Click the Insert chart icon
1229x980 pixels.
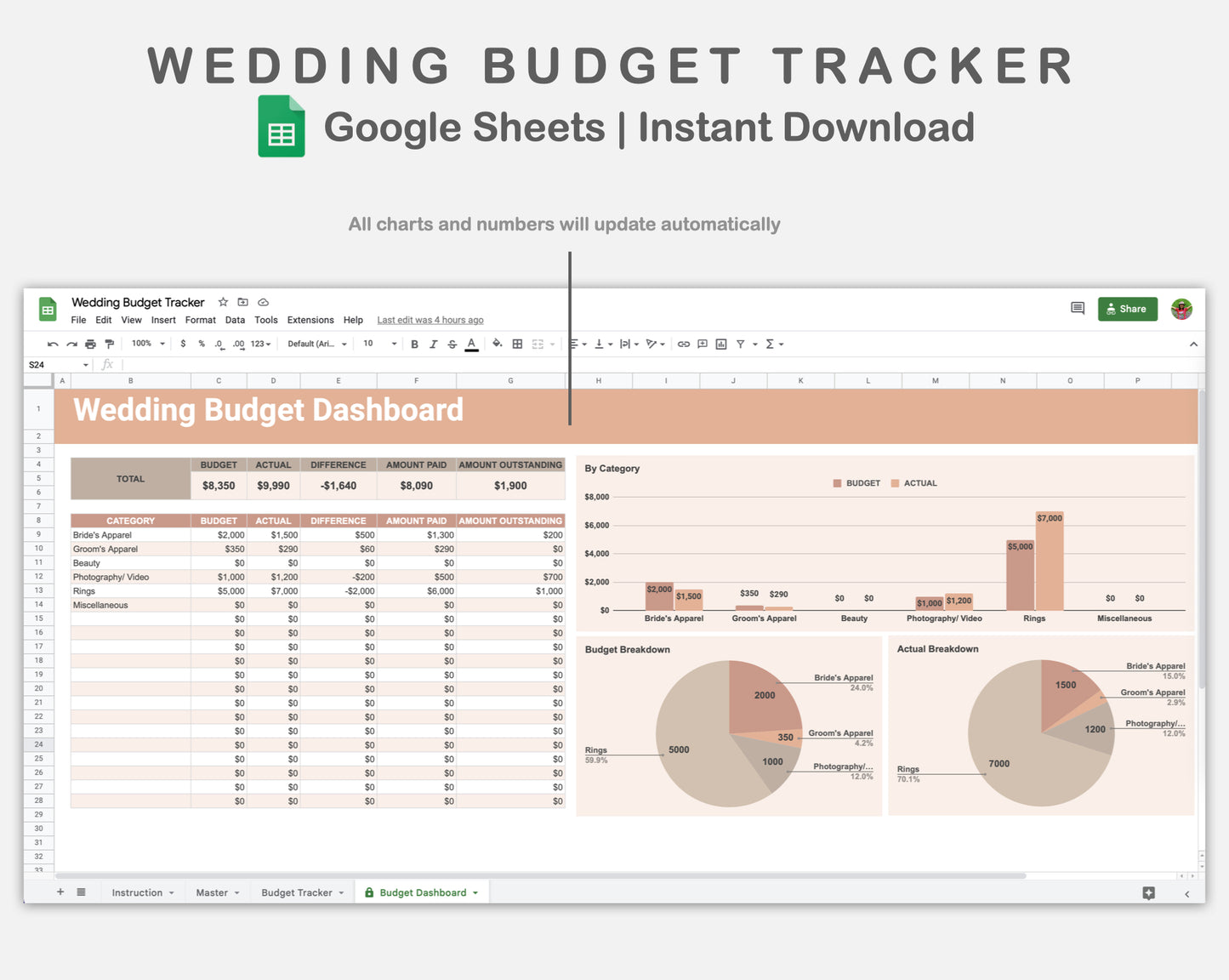(721, 344)
